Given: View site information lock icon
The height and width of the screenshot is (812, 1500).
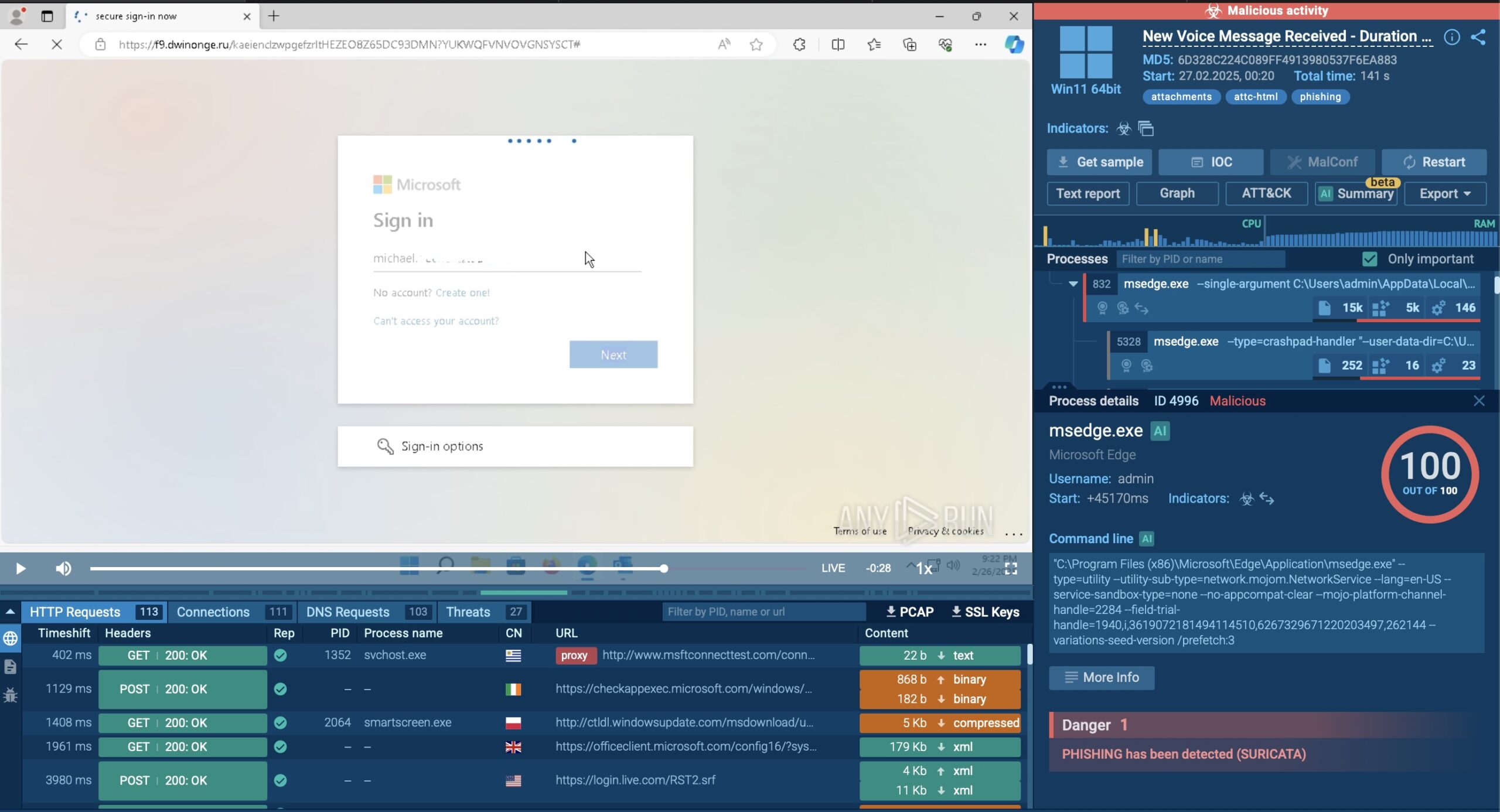Looking at the screenshot, I should [100, 45].
